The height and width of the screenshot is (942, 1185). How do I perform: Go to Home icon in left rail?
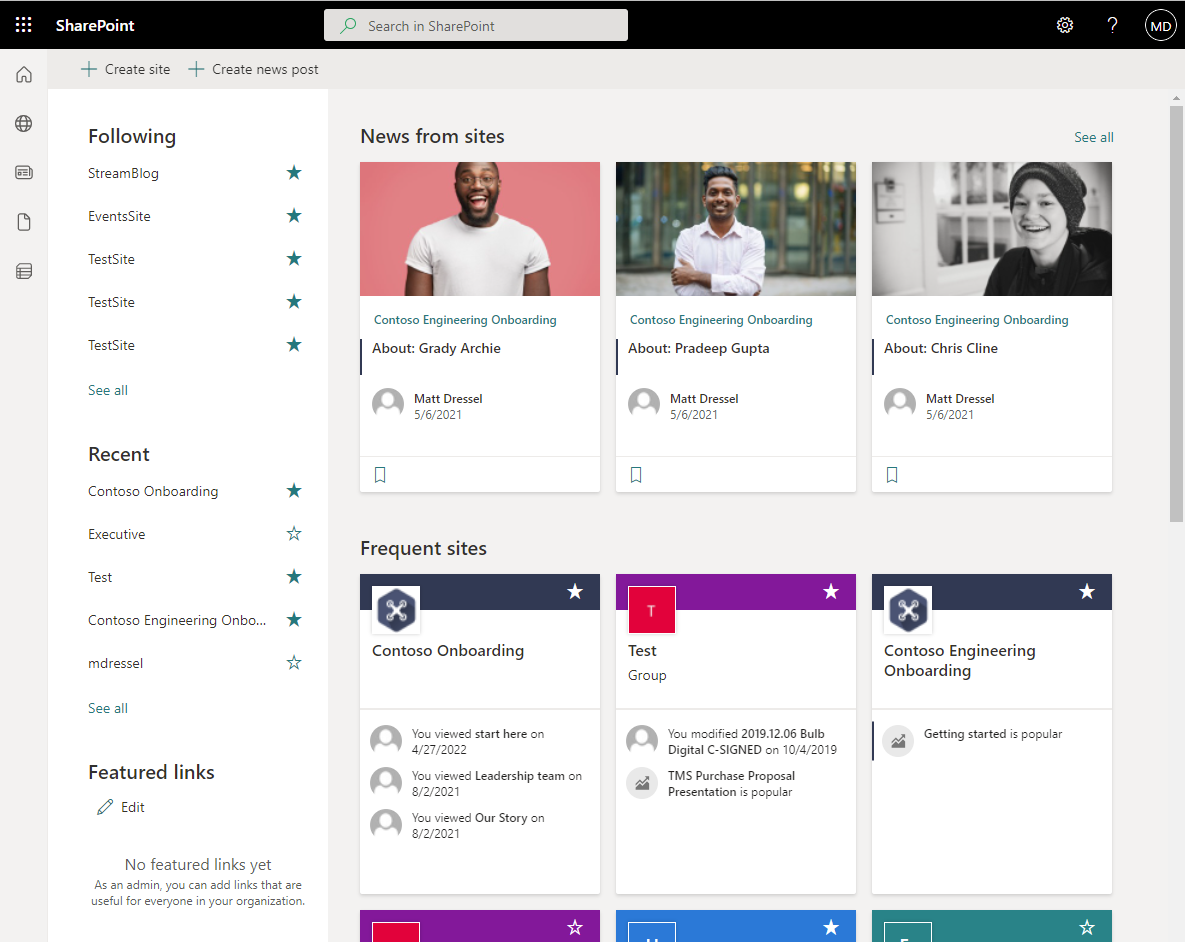(x=24, y=74)
